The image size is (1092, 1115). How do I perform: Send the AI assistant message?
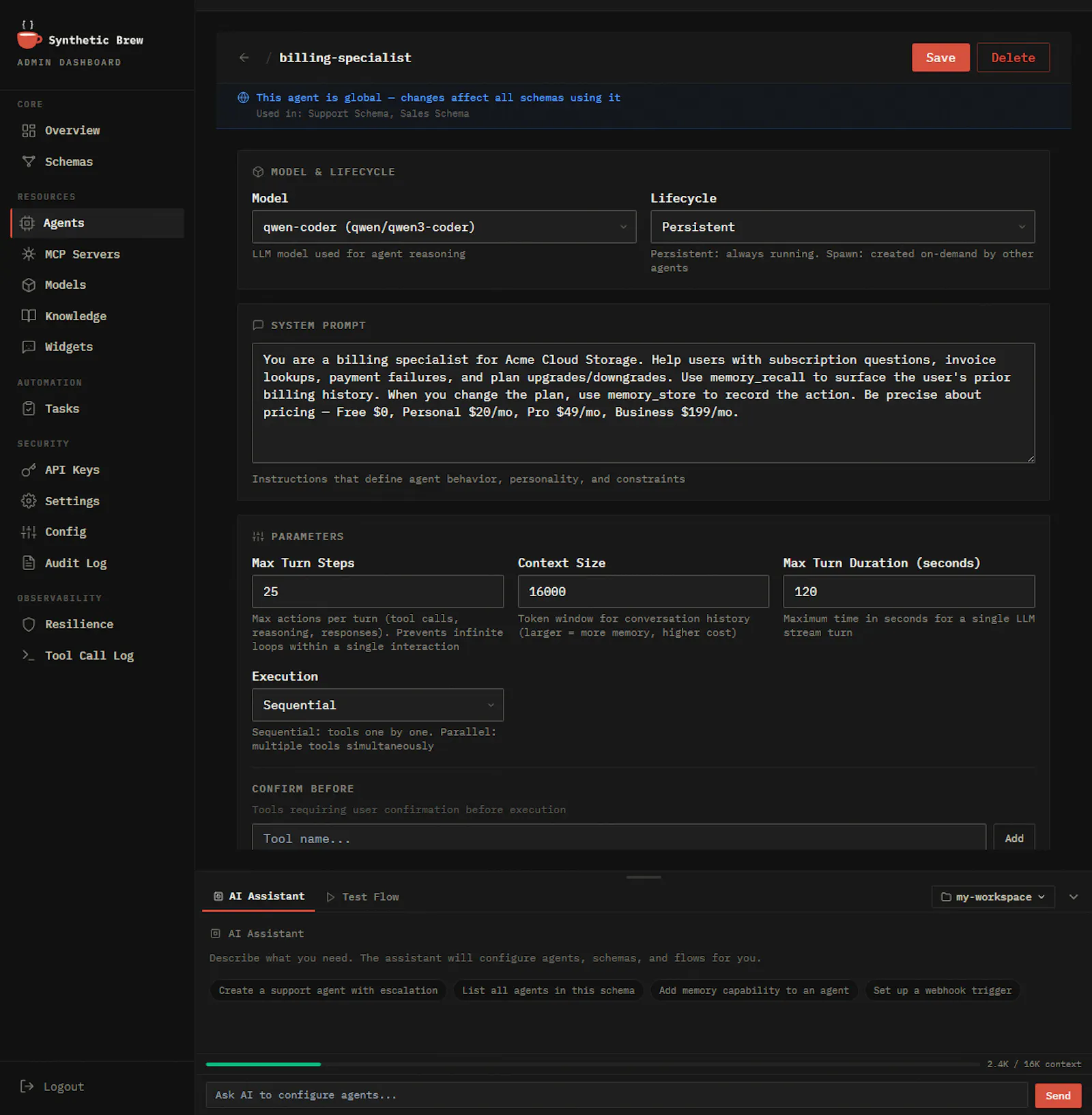coord(1058,1096)
